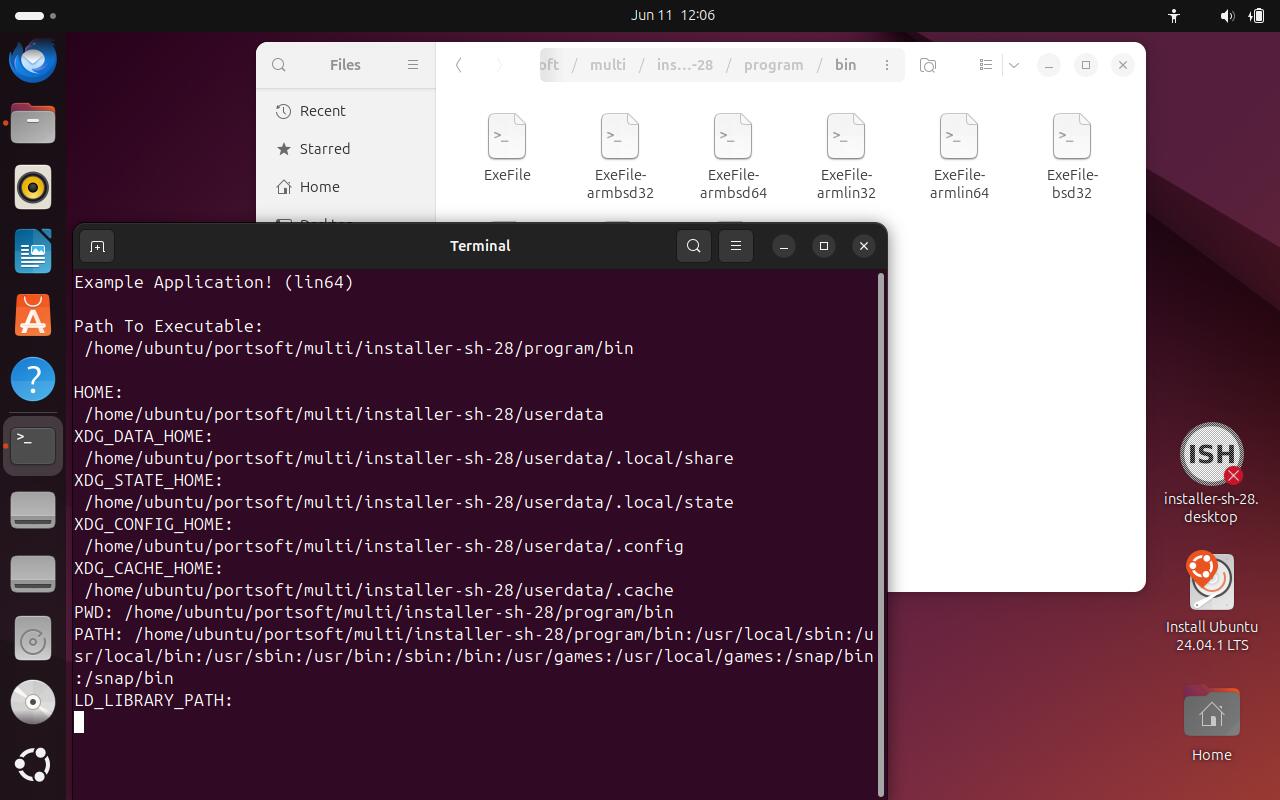The image size is (1280, 800).
Task: Open path options three-dot menu
Action: (x=886, y=65)
